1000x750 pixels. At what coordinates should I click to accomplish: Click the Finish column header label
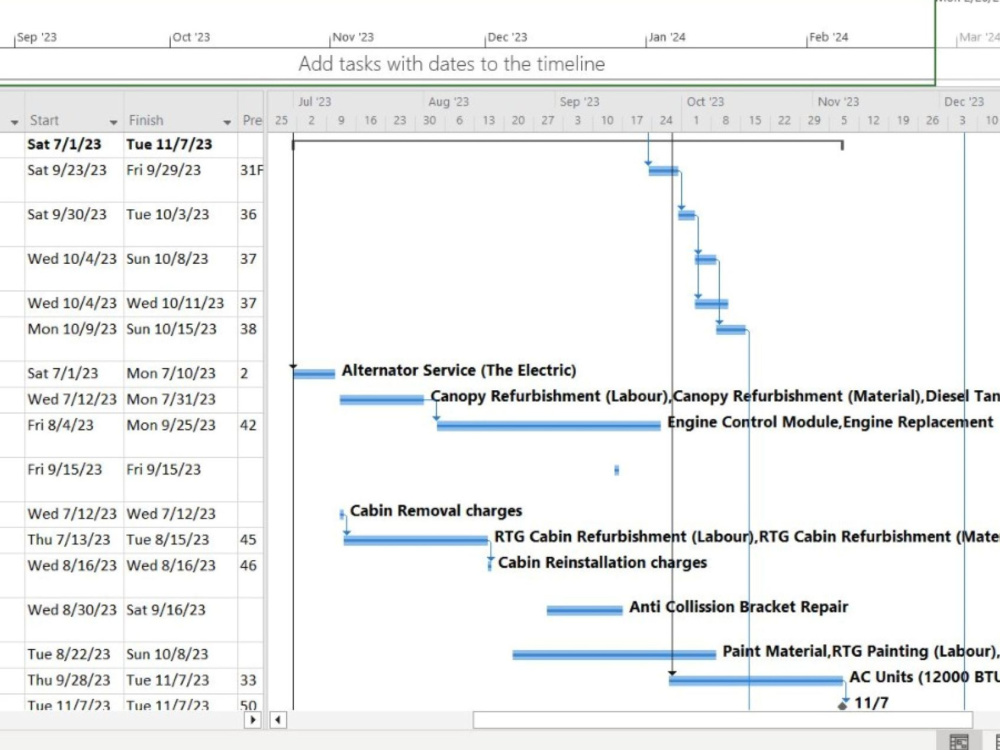pos(146,121)
